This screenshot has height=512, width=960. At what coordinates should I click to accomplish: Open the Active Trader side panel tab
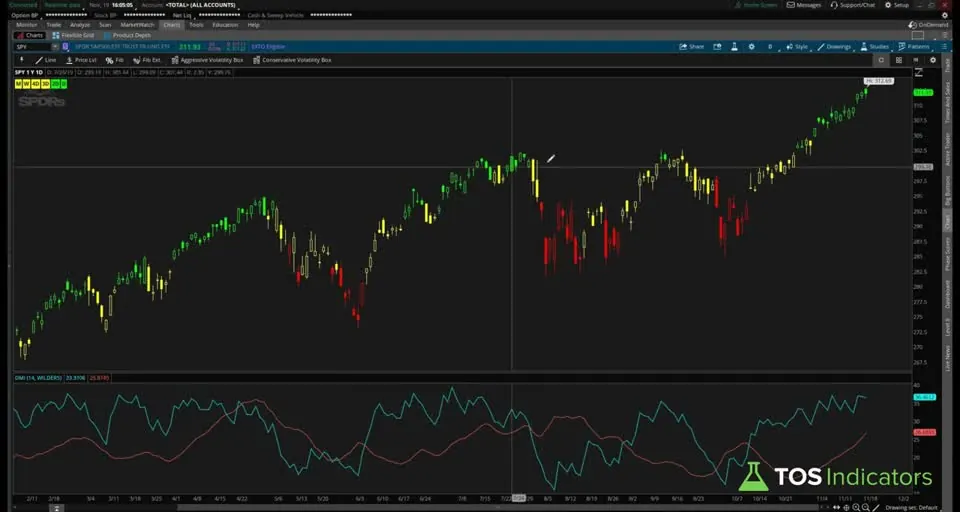tap(948, 150)
